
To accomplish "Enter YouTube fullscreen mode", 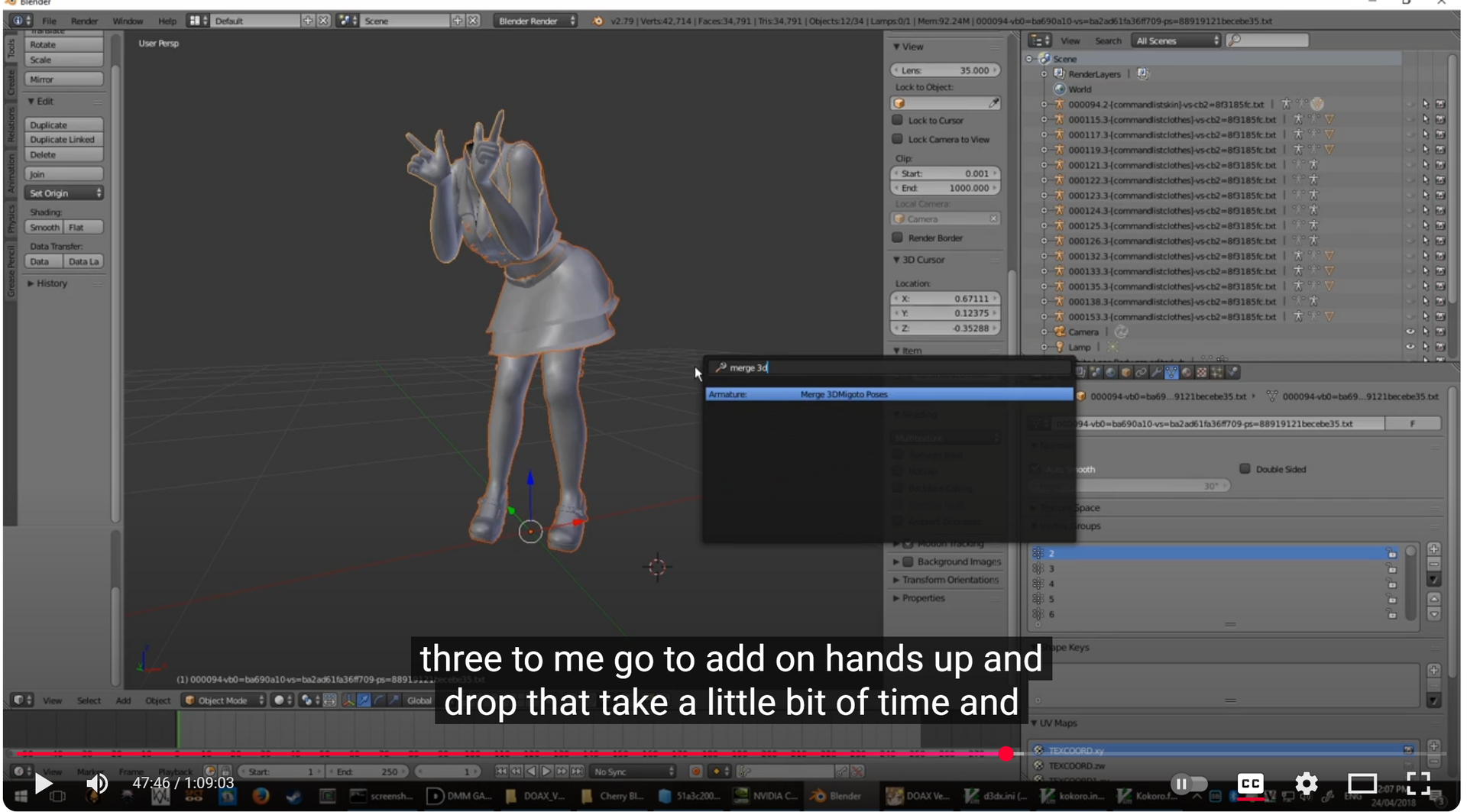I will (1419, 783).
